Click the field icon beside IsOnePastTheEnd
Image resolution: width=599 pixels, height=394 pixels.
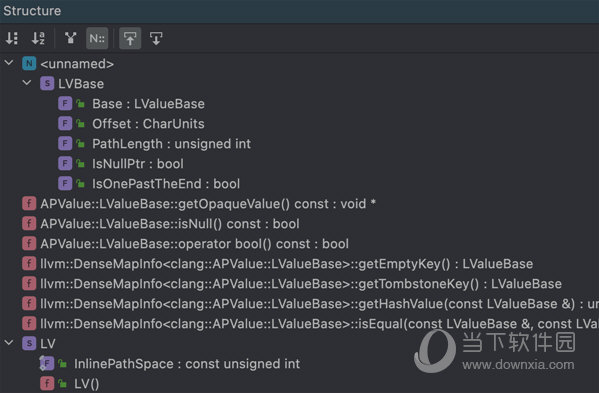pyautogui.click(x=65, y=183)
